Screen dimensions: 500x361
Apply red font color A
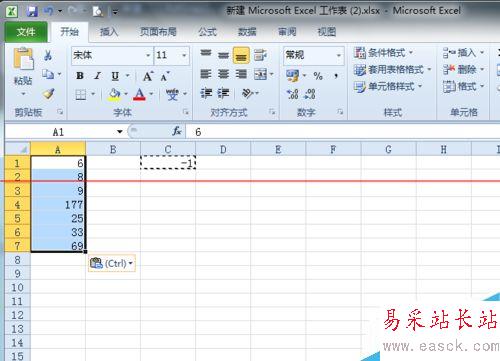139,95
